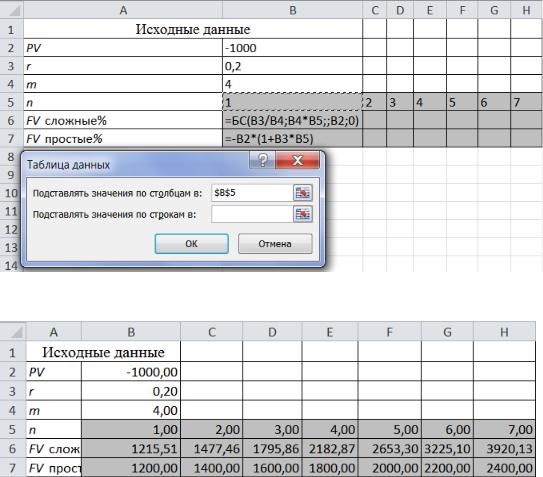Select row 3 header in upper sheet
The height and width of the screenshot is (477, 543).
11,66
